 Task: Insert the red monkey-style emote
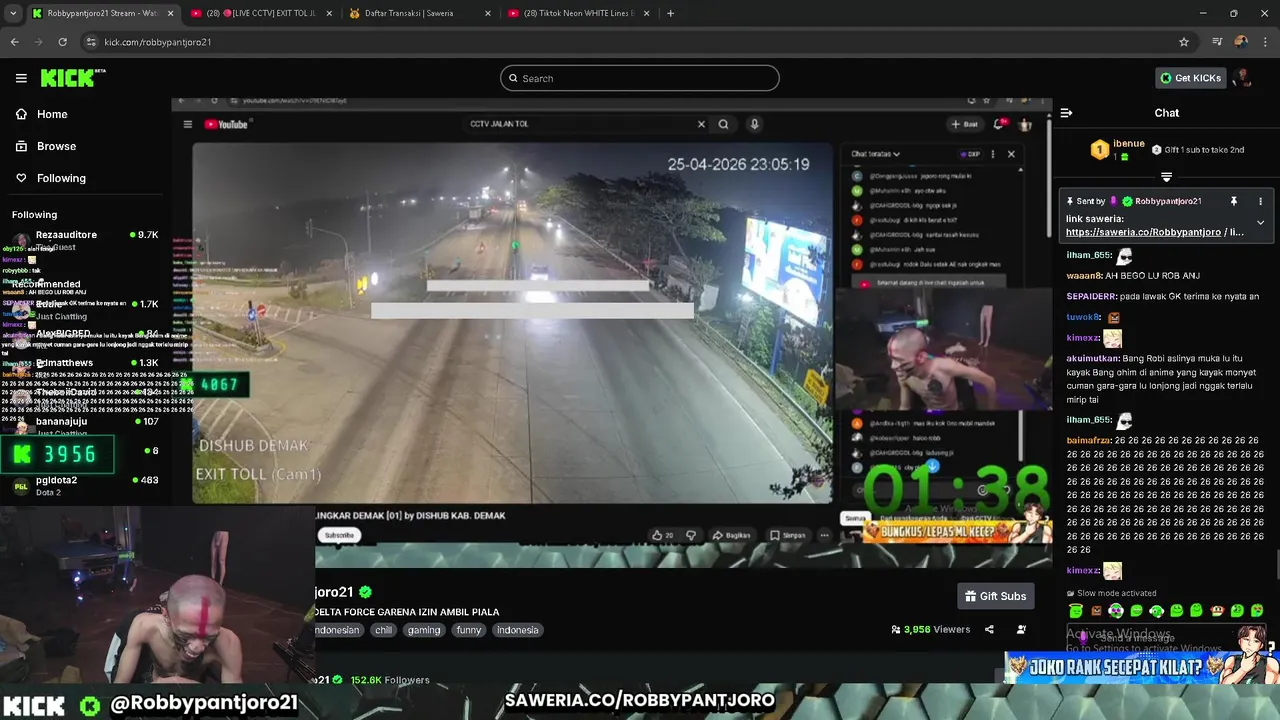1217,611
